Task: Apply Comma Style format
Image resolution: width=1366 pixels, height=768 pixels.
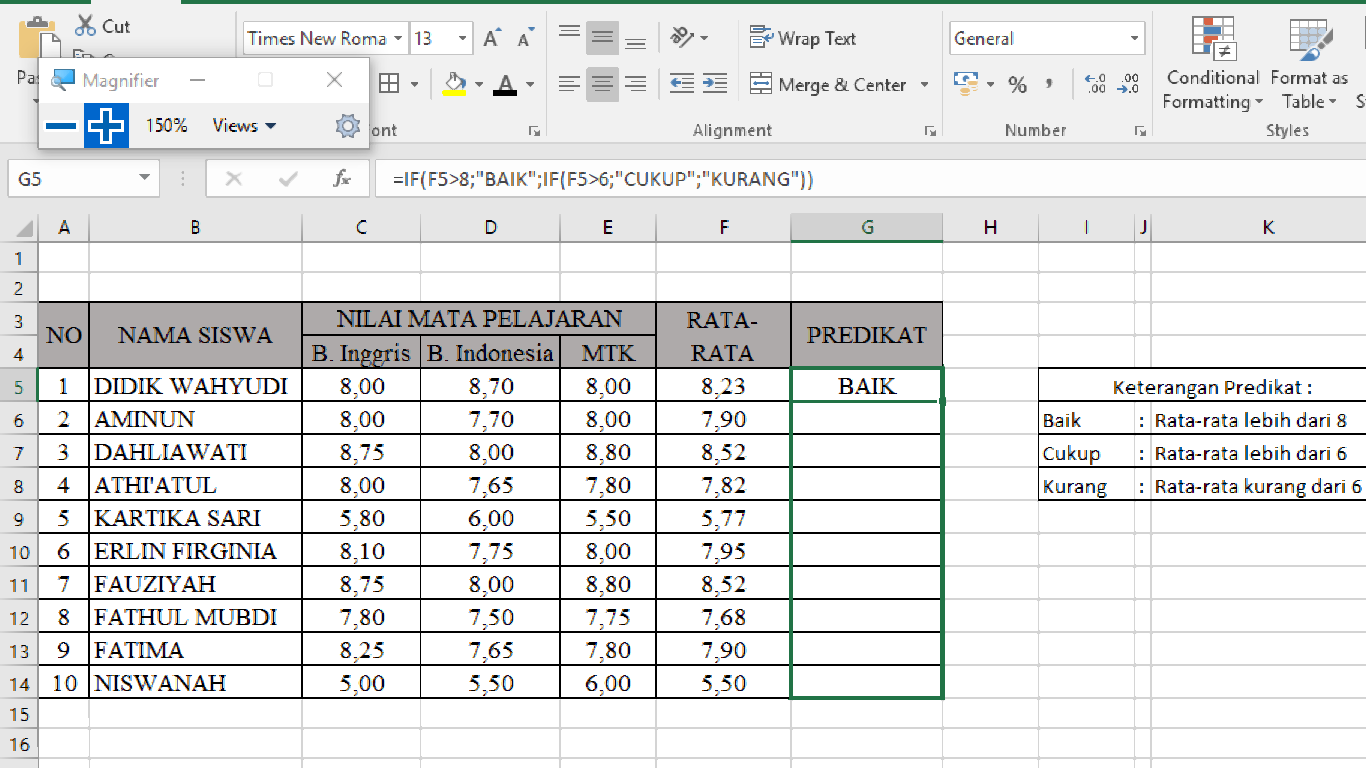Action: point(1049,84)
